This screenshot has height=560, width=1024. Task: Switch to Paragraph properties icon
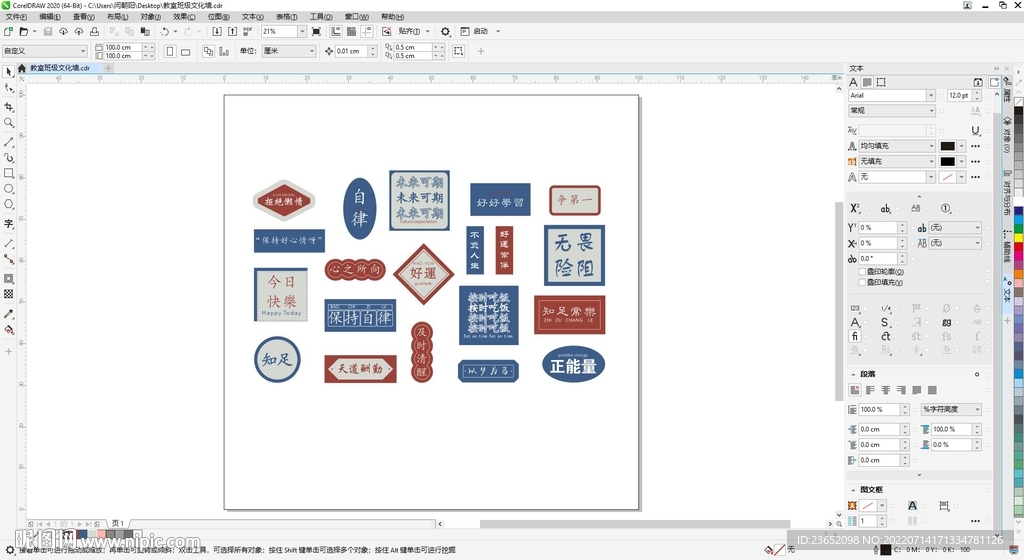[867, 82]
